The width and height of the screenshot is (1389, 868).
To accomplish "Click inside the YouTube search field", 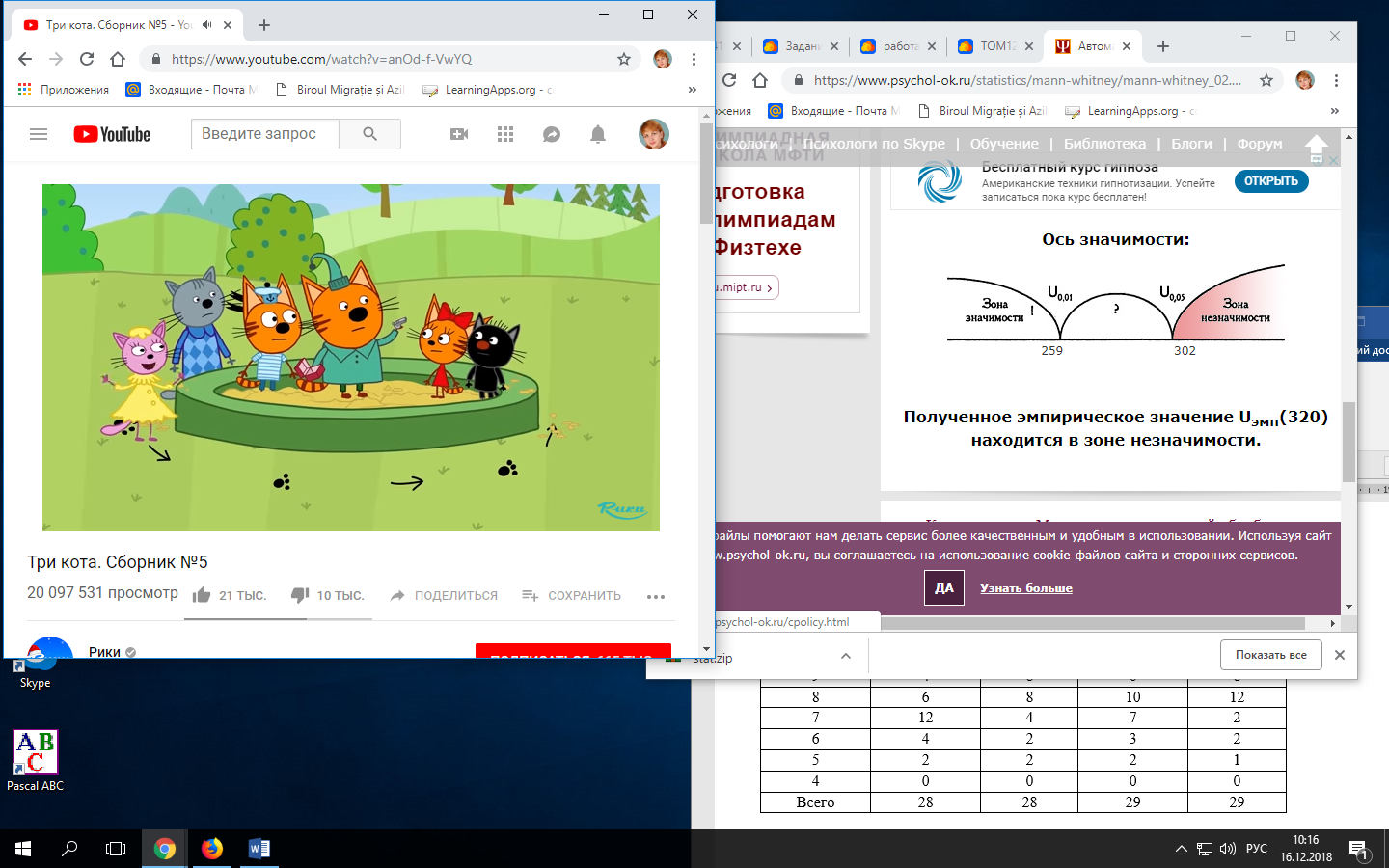I will pyautogui.click(x=265, y=134).
